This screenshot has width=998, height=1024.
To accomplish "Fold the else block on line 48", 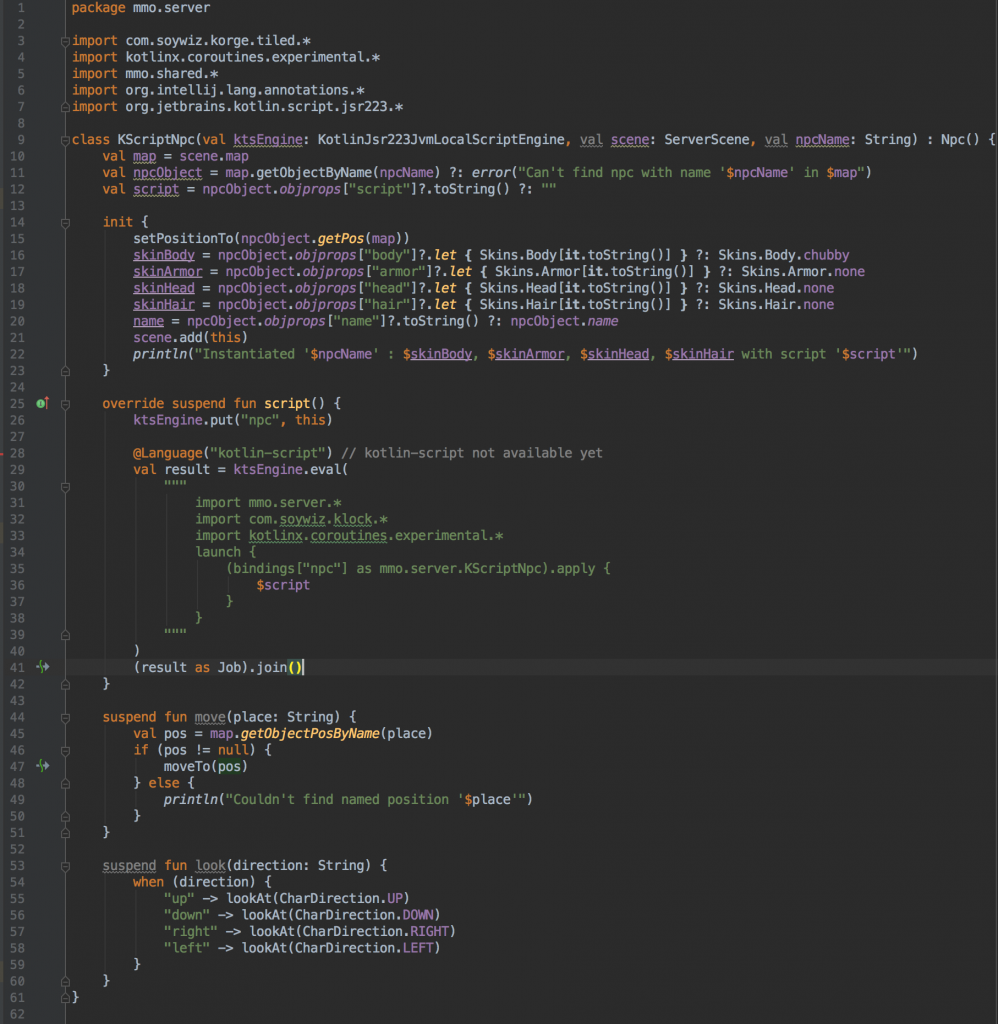I will (x=66, y=783).
